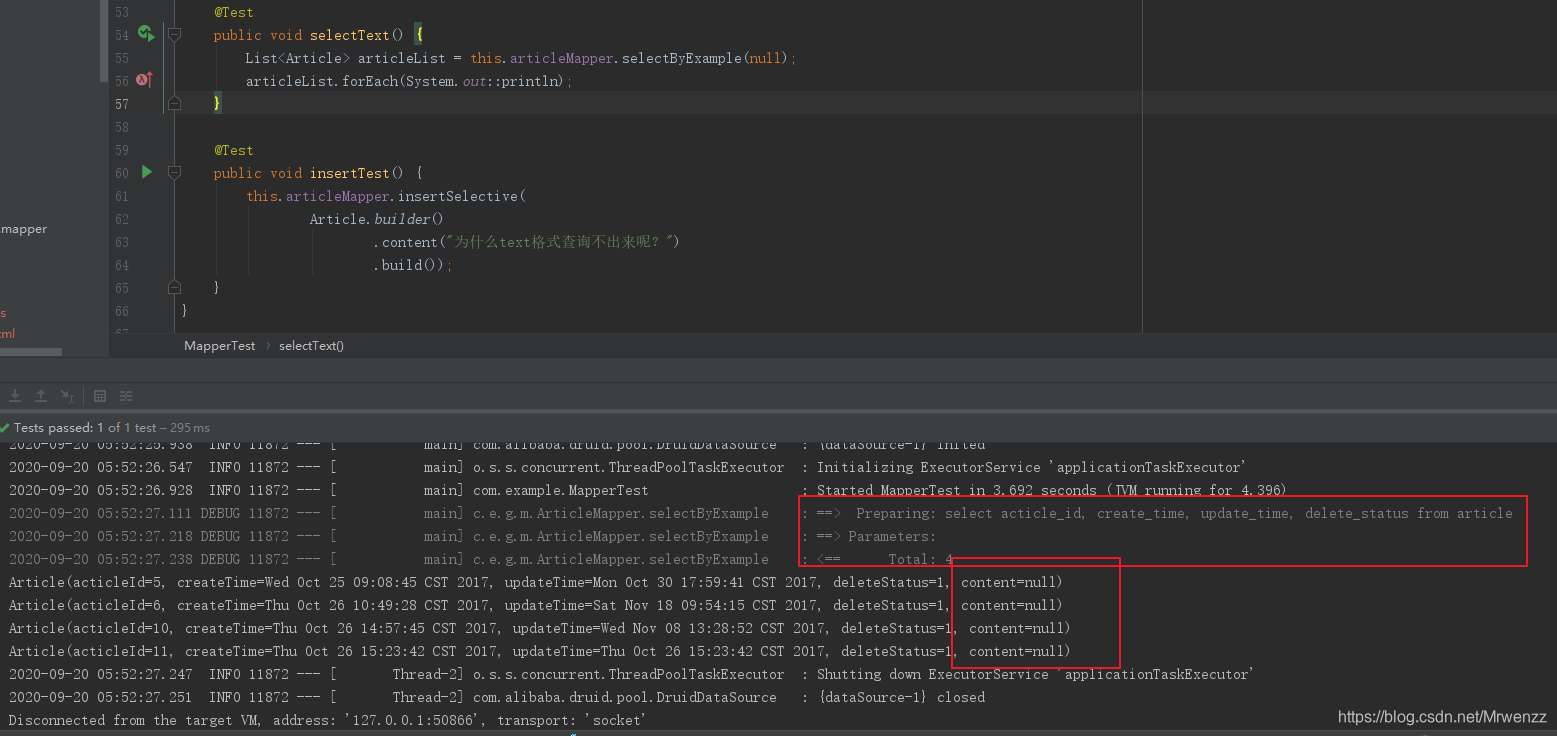Click the editor's vertical scrollbar thumb
Screen dimensions: 1557x736
[x=104, y=41]
